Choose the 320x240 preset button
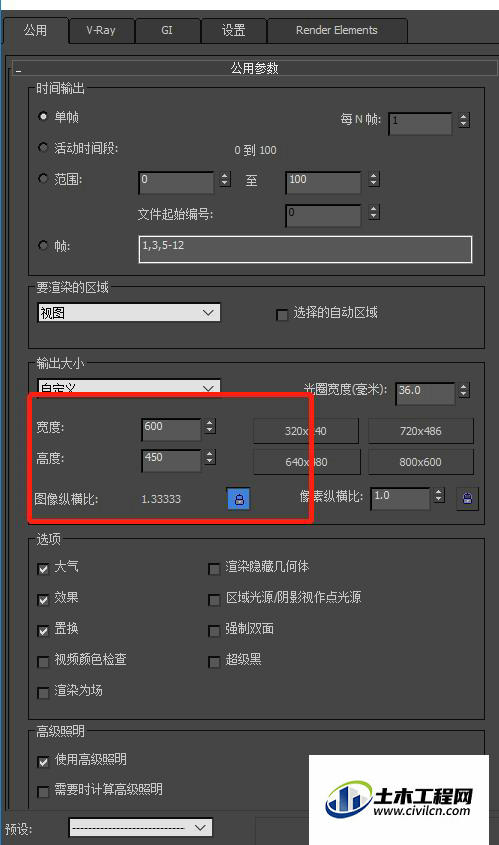Viewport: 499px width, 845px height. pyautogui.click(x=306, y=431)
